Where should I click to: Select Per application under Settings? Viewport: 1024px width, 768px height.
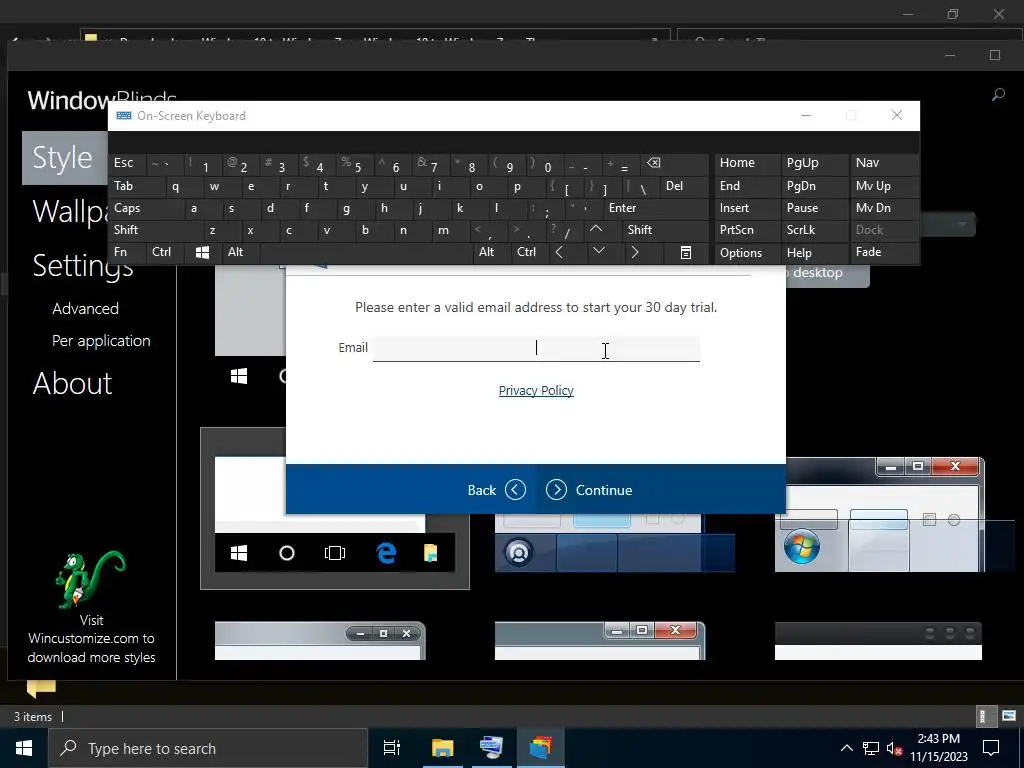click(x=101, y=341)
